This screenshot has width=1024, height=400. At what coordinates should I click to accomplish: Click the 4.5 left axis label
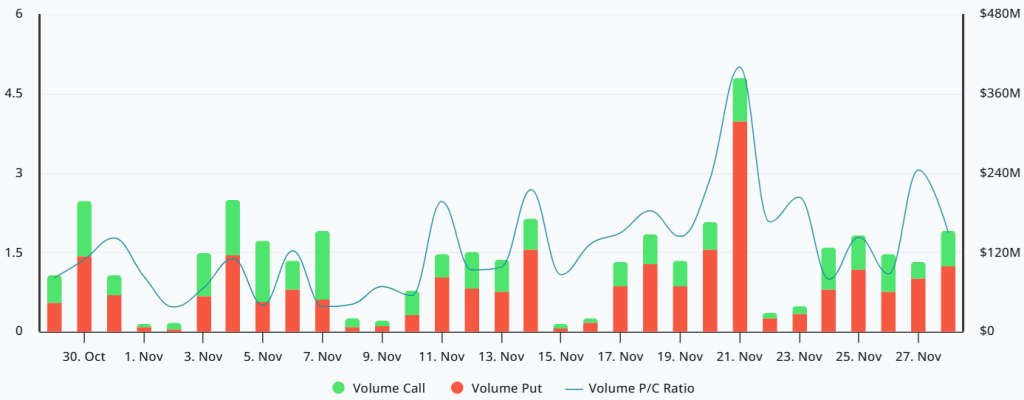point(14,93)
